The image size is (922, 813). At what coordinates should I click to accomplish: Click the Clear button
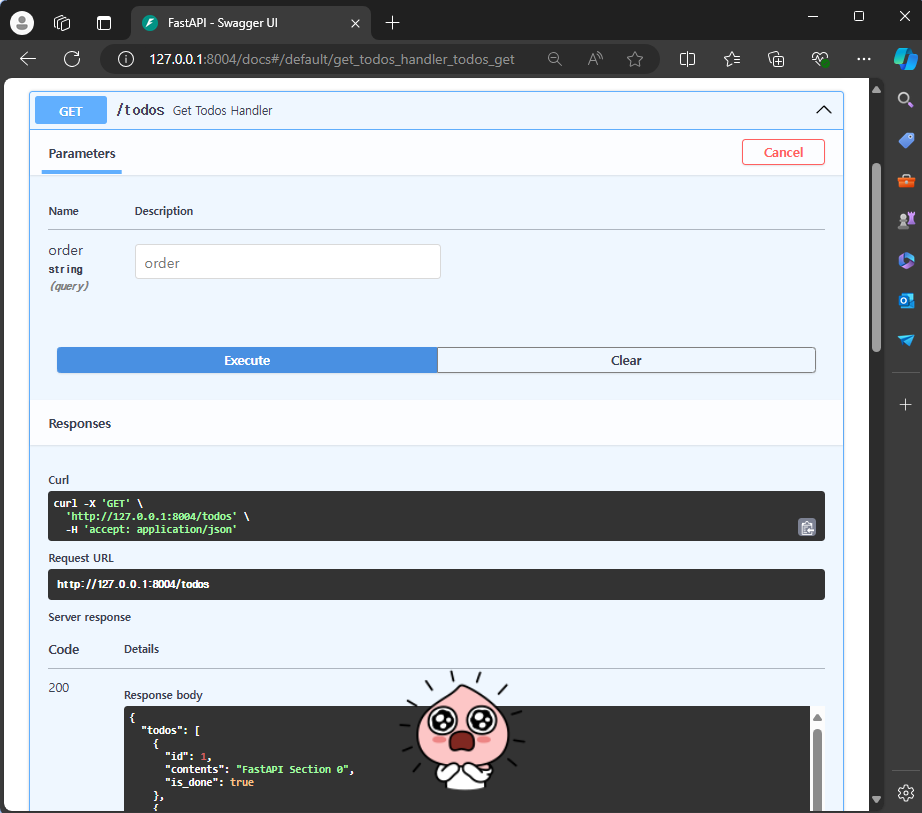(626, 360)
